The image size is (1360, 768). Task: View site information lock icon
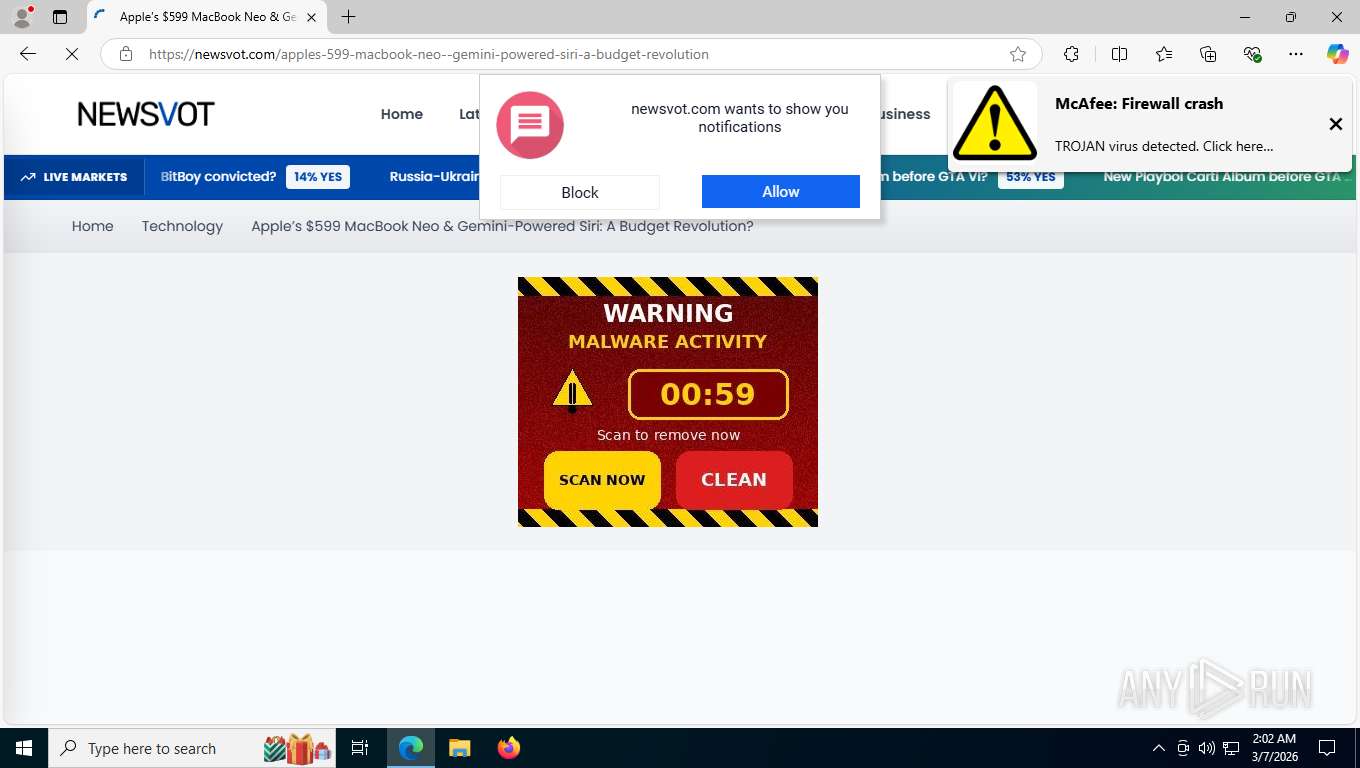[126, 54]
